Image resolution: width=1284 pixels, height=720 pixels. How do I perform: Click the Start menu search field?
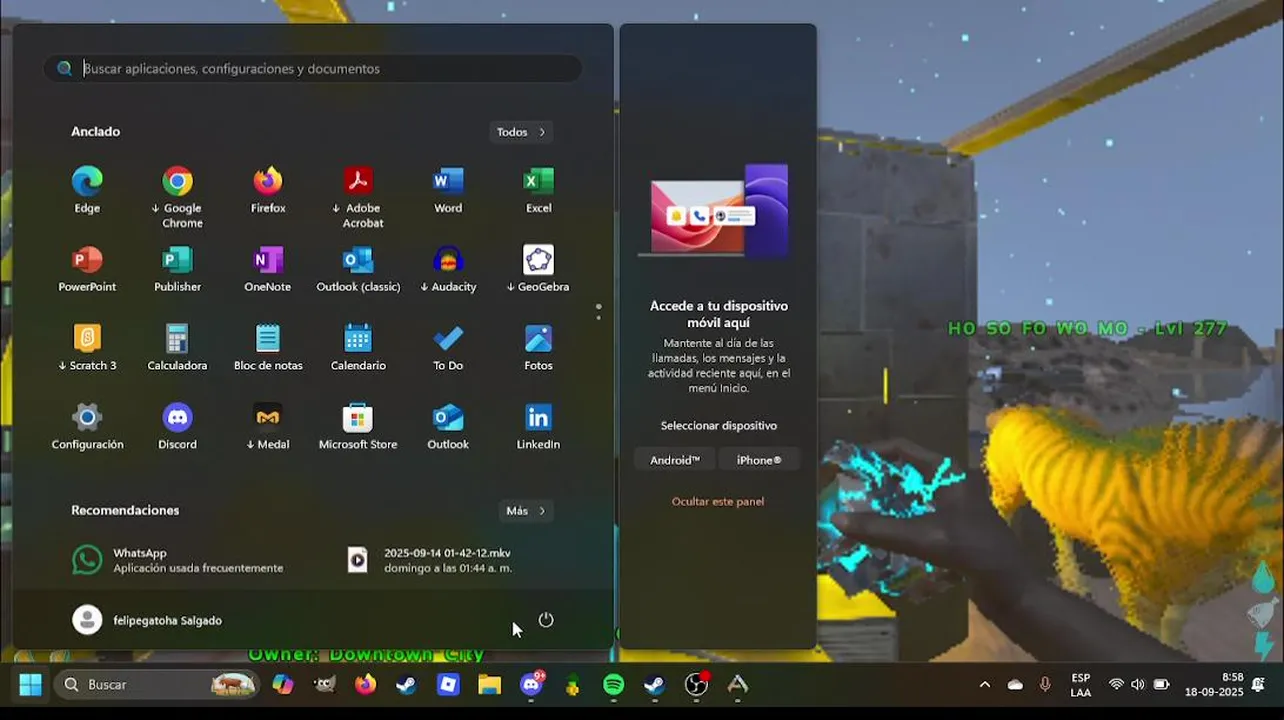coord(312,69)
